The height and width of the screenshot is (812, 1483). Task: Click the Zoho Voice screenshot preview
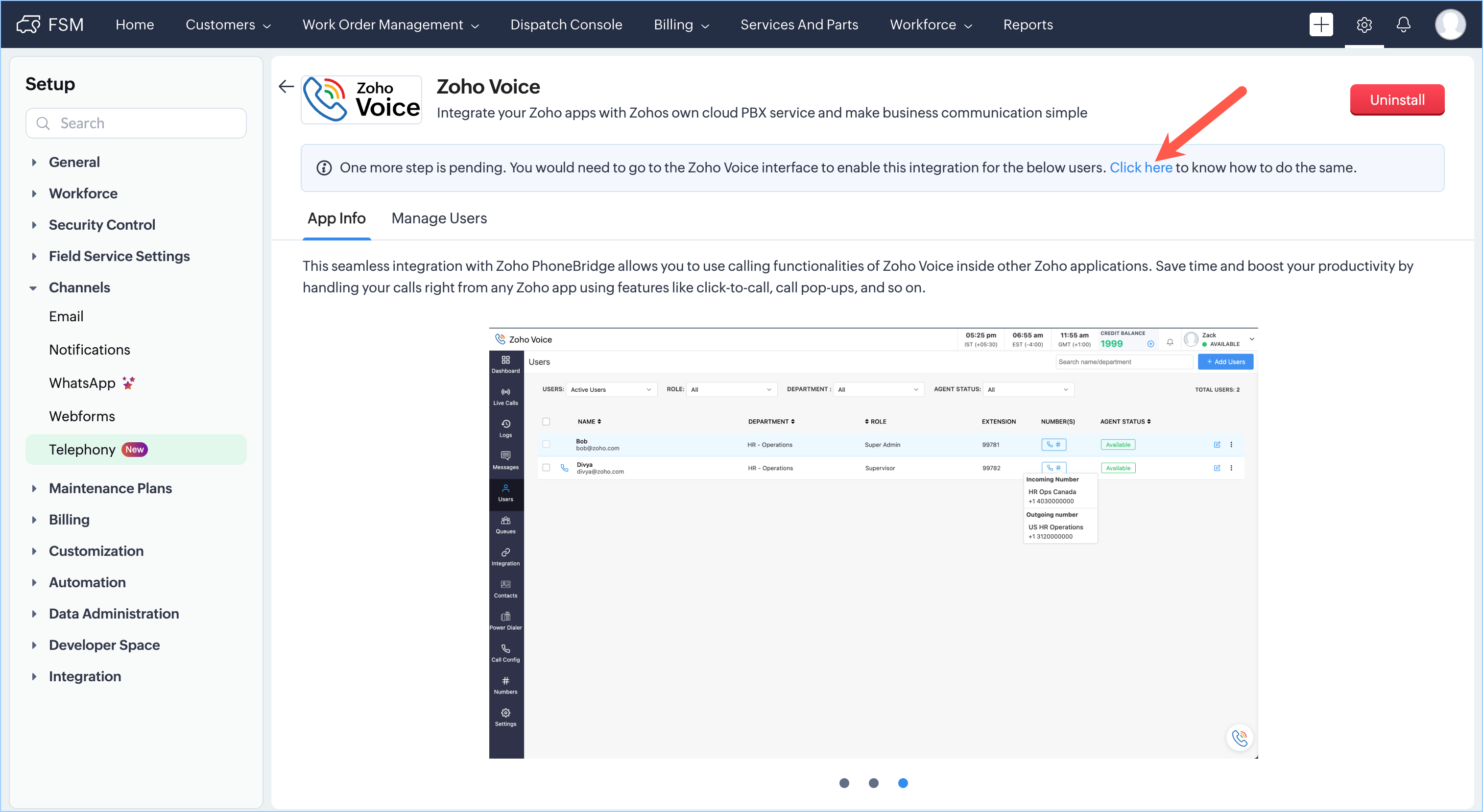point(873,543)
